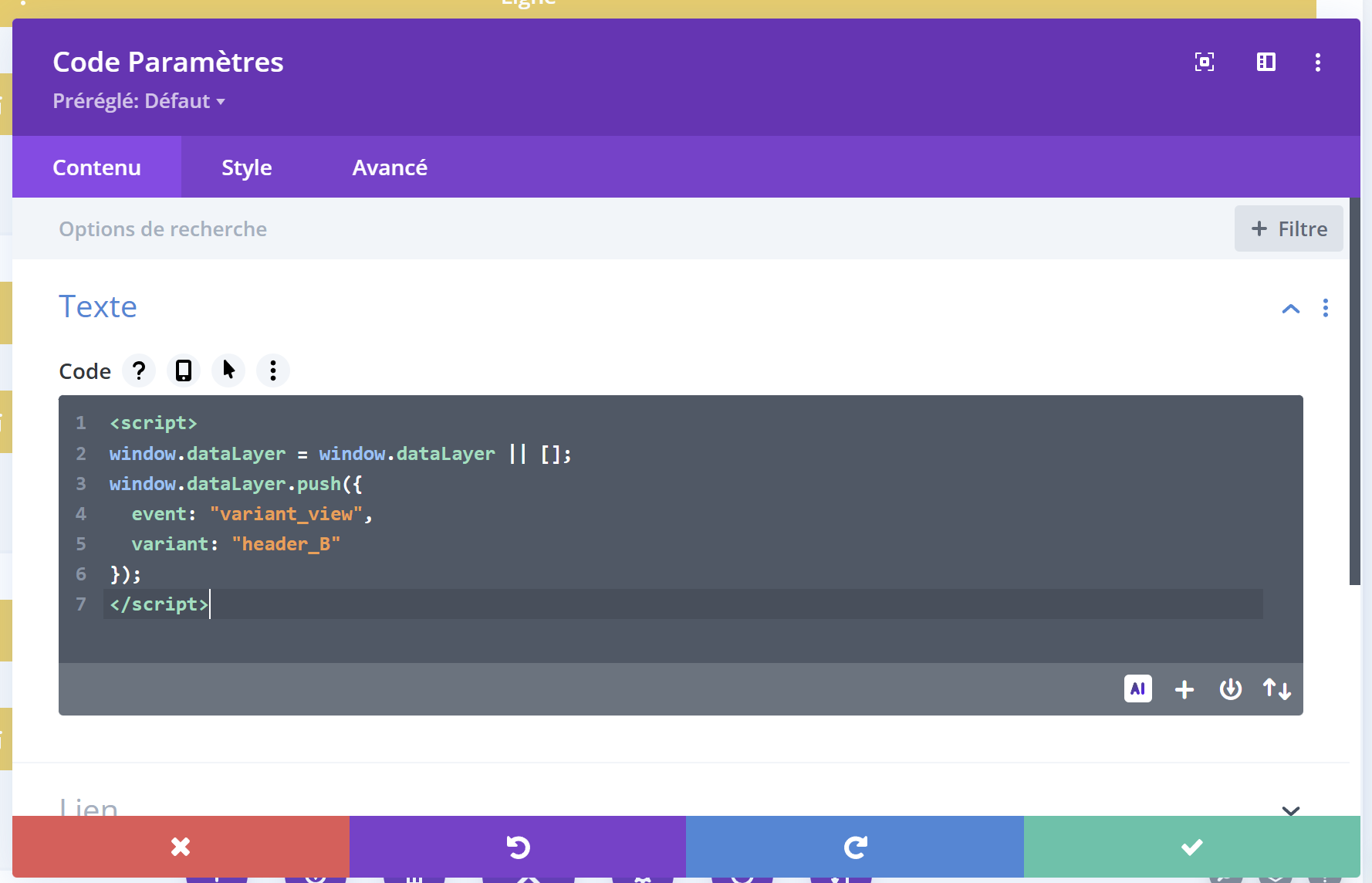Open the Code field three-dot options
1372x883 pixels.
tap(273, 371)
